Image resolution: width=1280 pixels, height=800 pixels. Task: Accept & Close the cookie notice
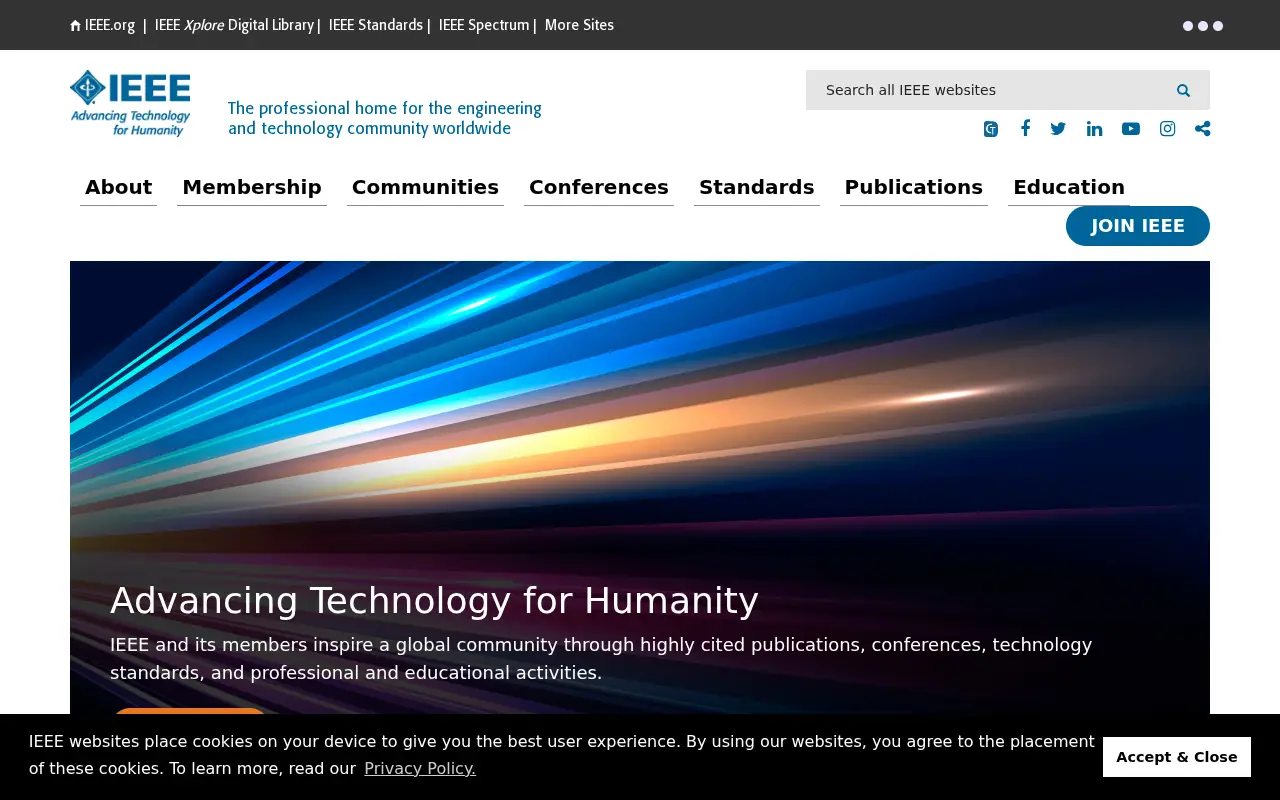1177,757
